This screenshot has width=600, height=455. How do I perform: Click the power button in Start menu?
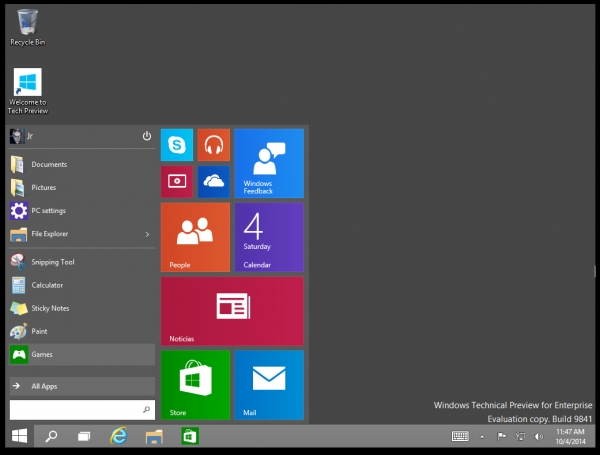tap(147, 136)
